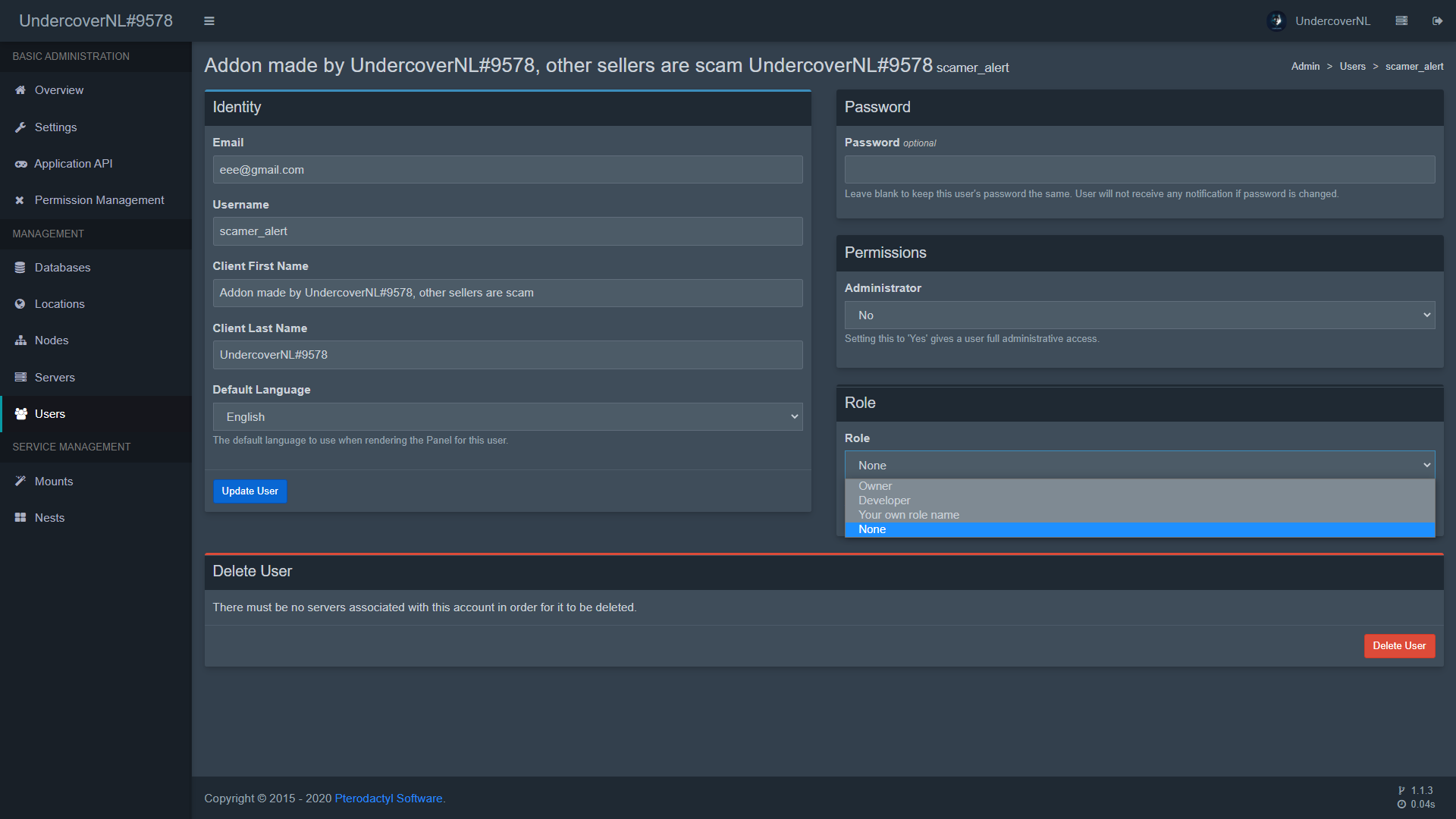Choose 'Your own role name' role option
The width and height of the screenshot is (1456, 819).
(1140, 515)
